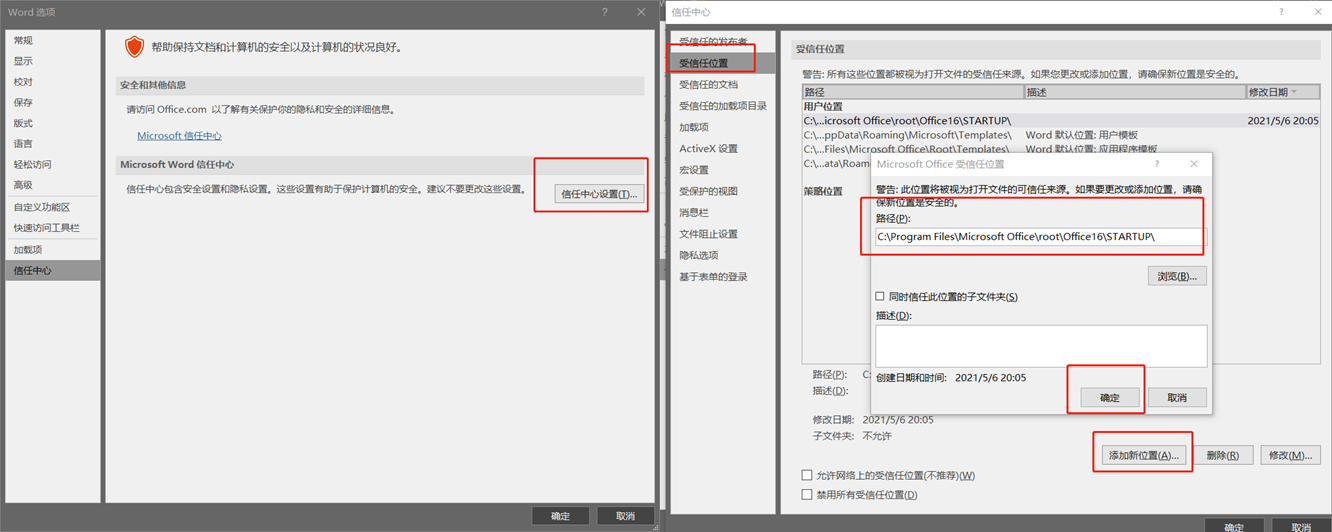1332x532 pixels.
Task: Select 受保护的视图 in Trust Center
Action: (x=722, y=191)
